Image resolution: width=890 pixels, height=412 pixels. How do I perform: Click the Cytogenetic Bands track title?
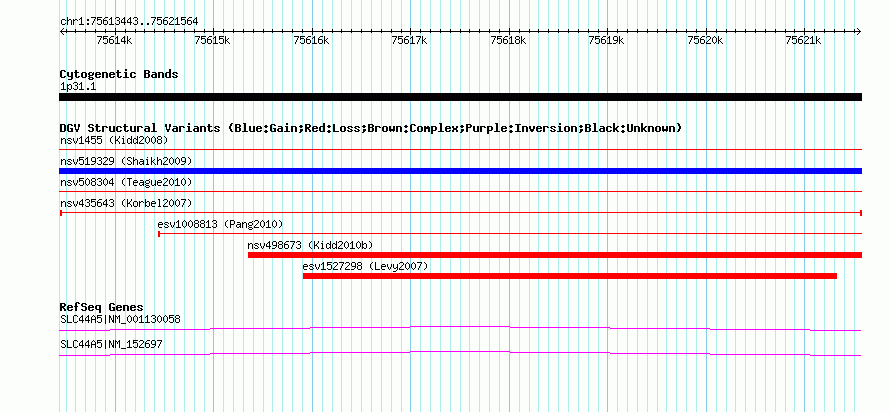[x=119, y=74]
